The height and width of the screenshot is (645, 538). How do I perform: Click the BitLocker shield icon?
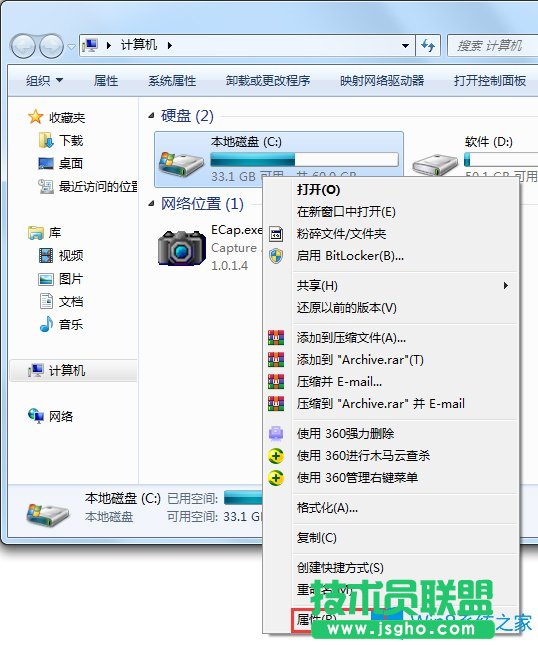point(276,256)
